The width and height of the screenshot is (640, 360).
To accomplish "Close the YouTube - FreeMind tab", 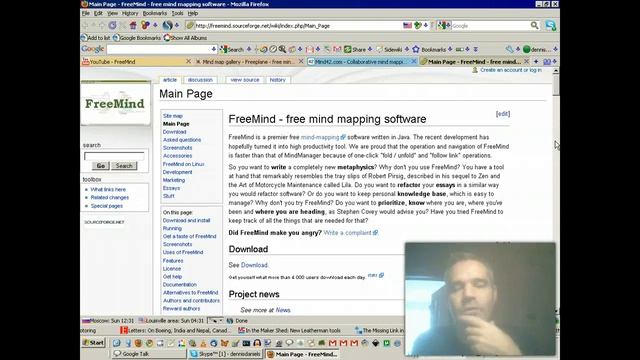I will (188, 62).
